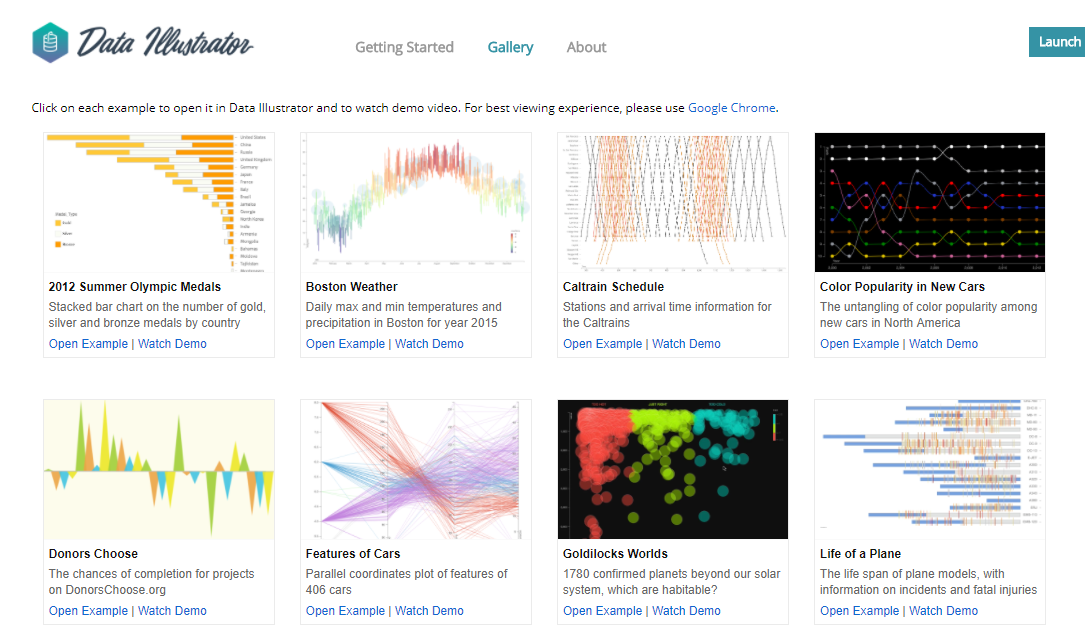Watch the demo for Boston Weather
This screenshot has width=1085, height=625.
point(428,343)
